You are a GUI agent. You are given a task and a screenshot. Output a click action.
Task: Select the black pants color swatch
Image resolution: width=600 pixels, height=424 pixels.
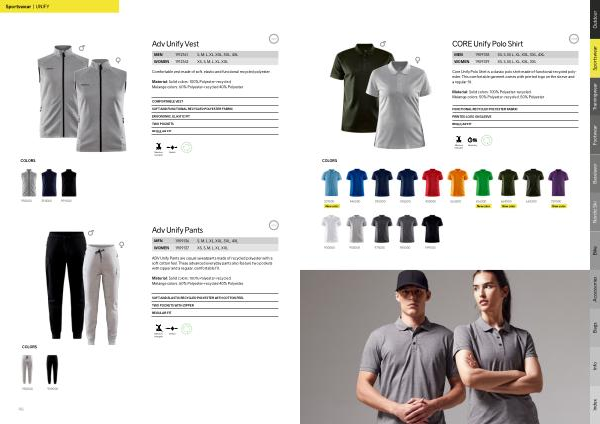coord(52,370)
